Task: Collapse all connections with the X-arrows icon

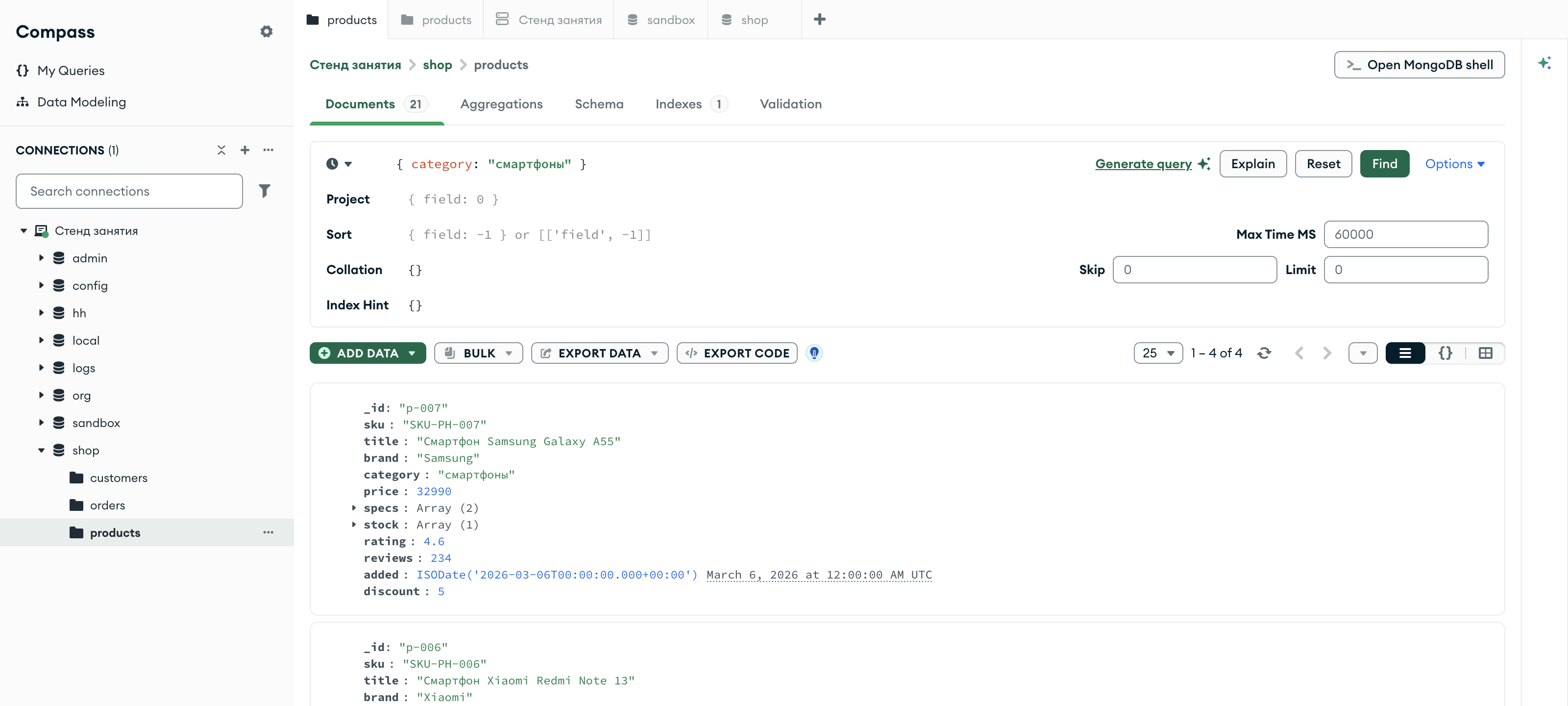Action: click(221, 150)
